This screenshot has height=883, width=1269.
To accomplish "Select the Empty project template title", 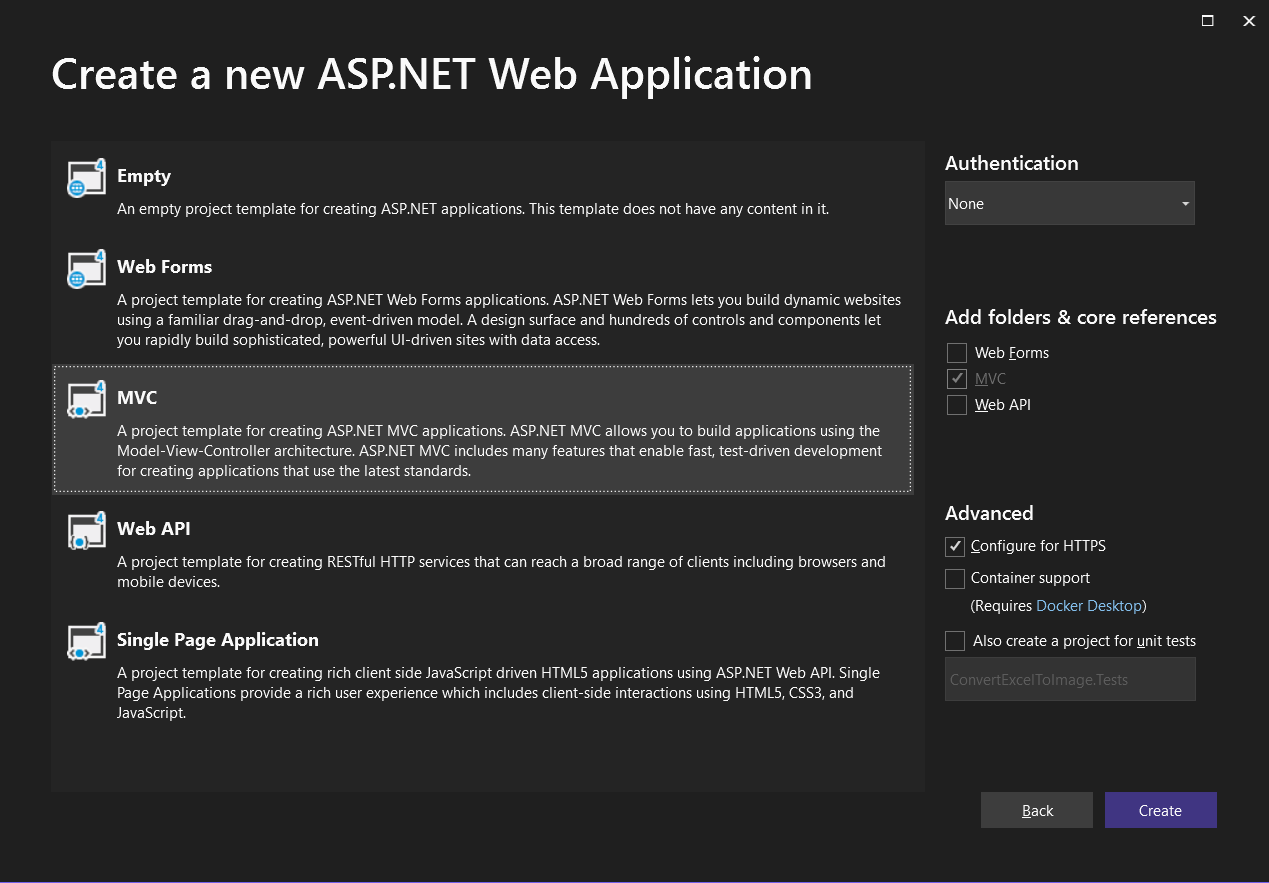I will pyautogui.click(x=144, y=176).
